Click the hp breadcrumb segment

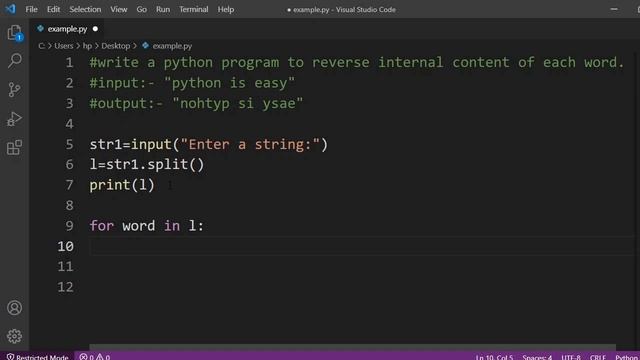pyautogui.click(x=87, y=46)
